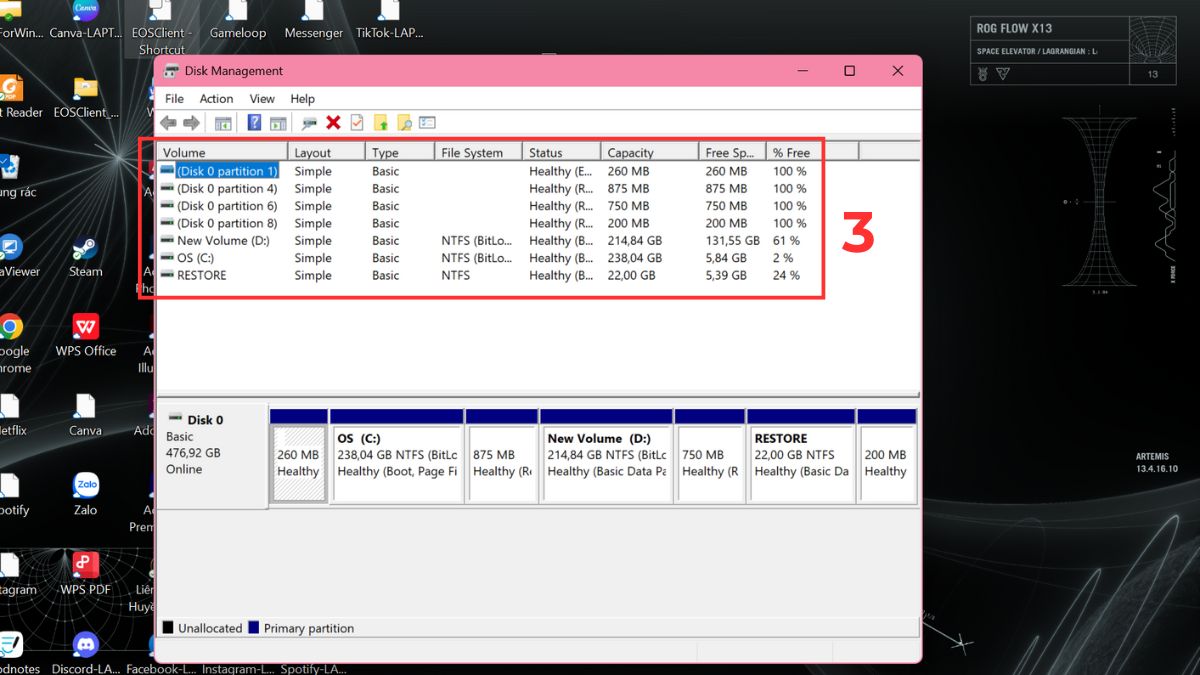Screen dimensions: 1200x675
Task: Select the RESTORE volume in the list
Action: tap(201, 276)
